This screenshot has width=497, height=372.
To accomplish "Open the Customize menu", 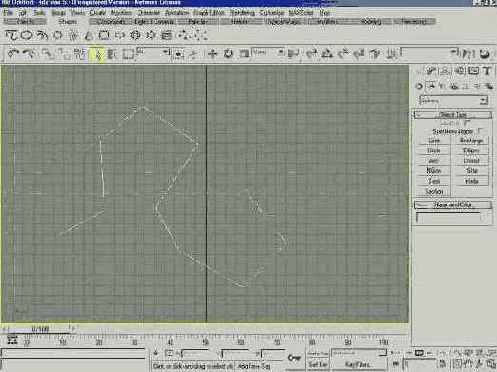I will [x=272, y=13].
